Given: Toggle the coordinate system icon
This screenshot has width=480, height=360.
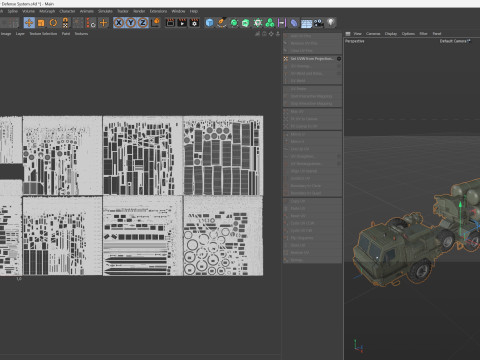Looking at the screenshot, I should (155, 23).
